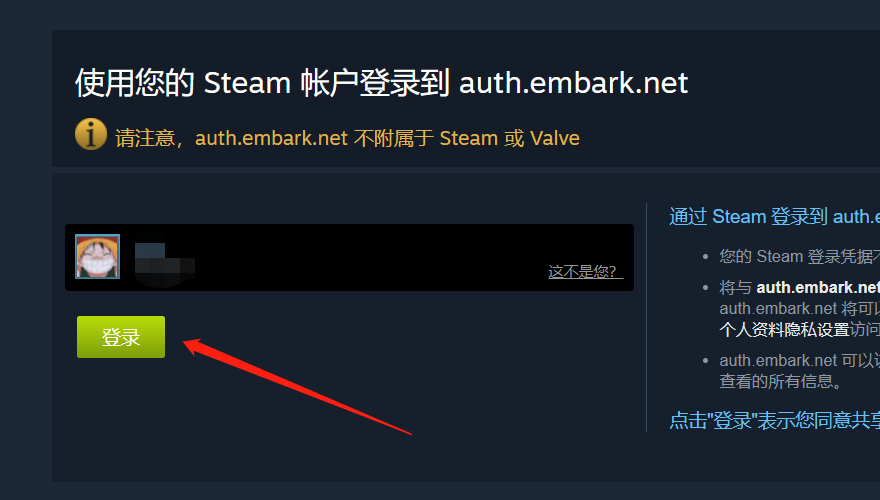880x500 pixels.
Task: Click the 请注意 text in the orange notice
Action: [x=145, y=138]
